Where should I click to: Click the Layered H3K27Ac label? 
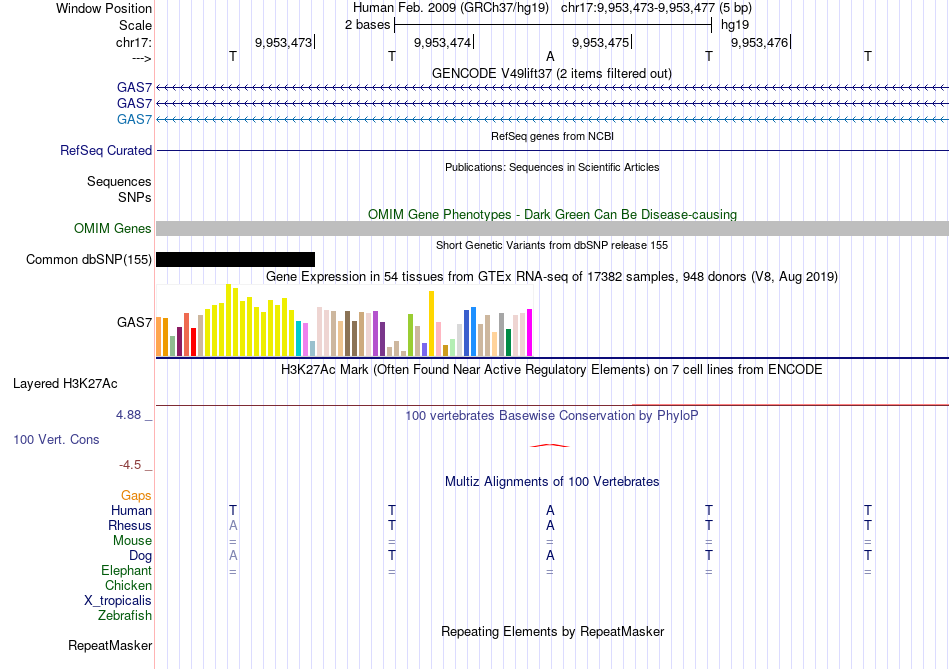click(x=65, y=384)
